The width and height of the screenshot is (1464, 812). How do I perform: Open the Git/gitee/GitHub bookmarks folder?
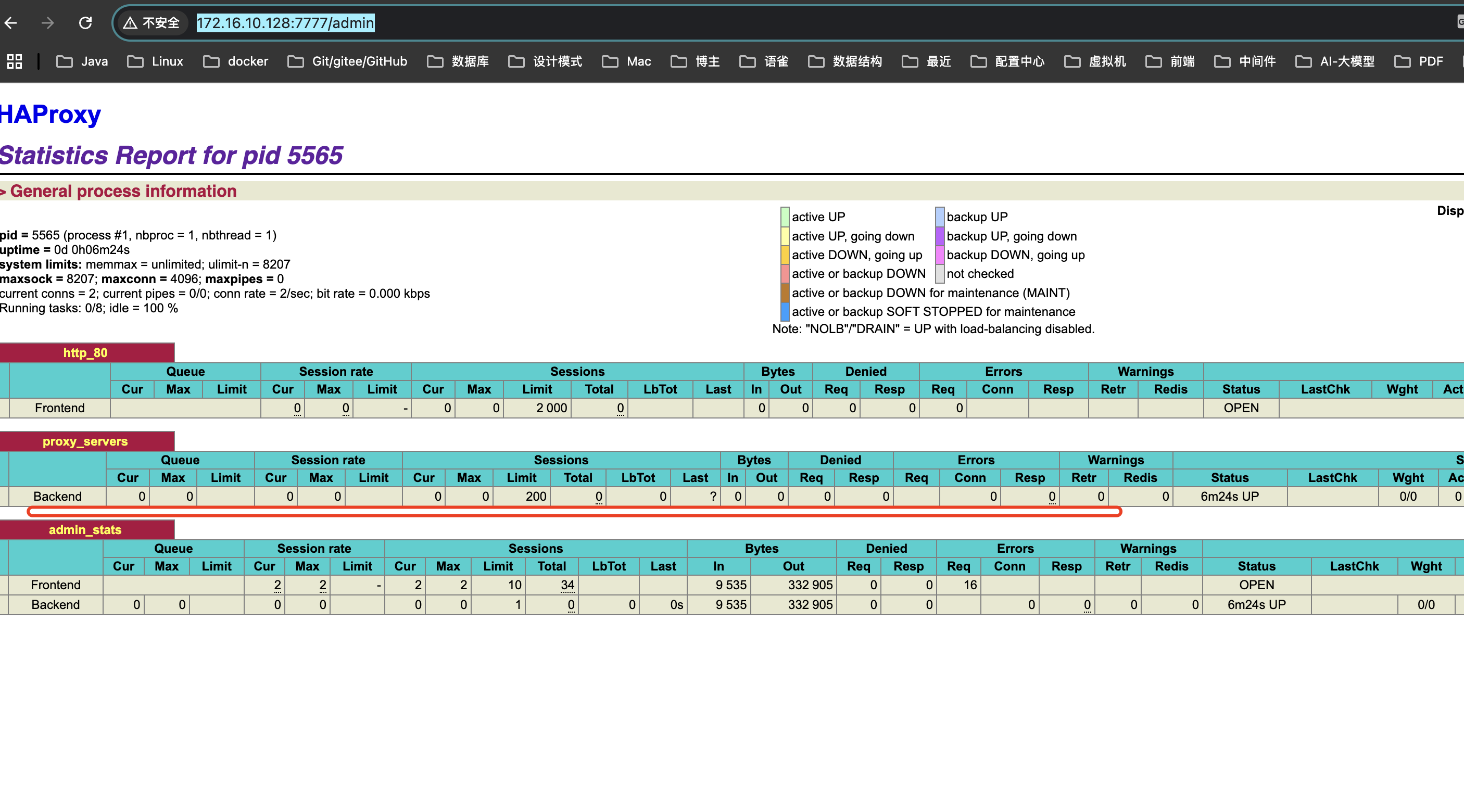[347, 61]
